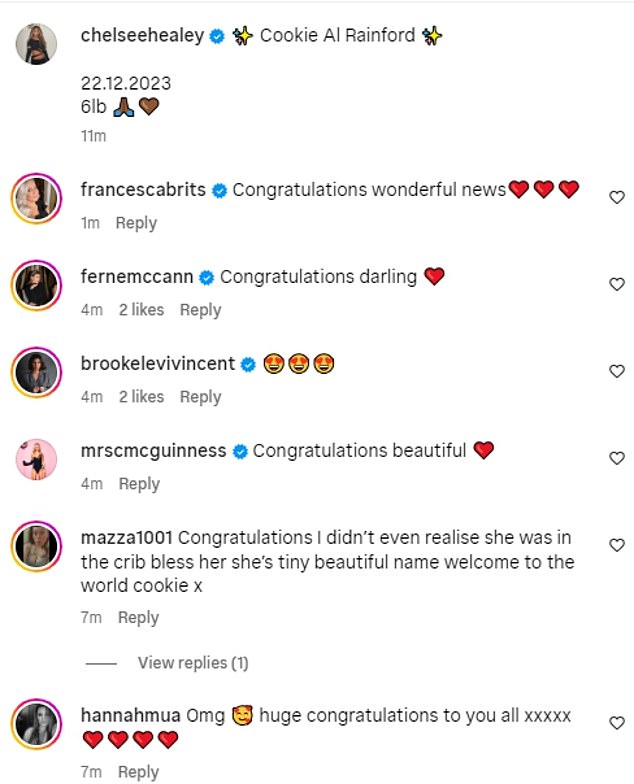The height and width of the screenshot is (784, 634).
Task: Reply to mrscmcguinness' comment
Action: pos(139,484)
